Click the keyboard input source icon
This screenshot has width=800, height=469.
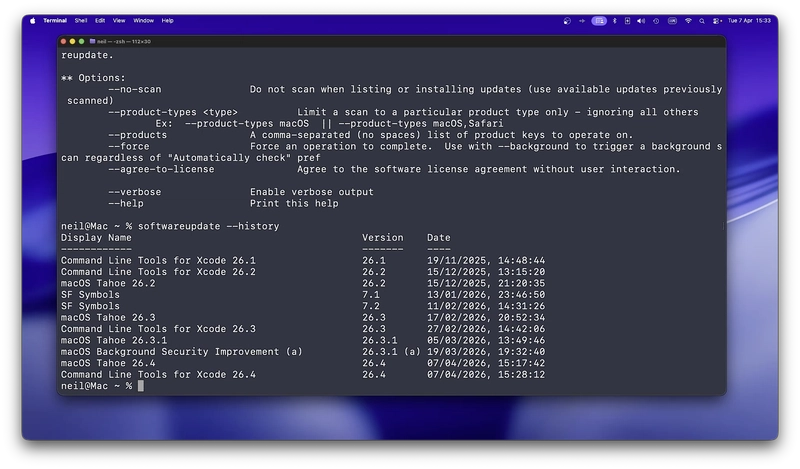[672, 21]
